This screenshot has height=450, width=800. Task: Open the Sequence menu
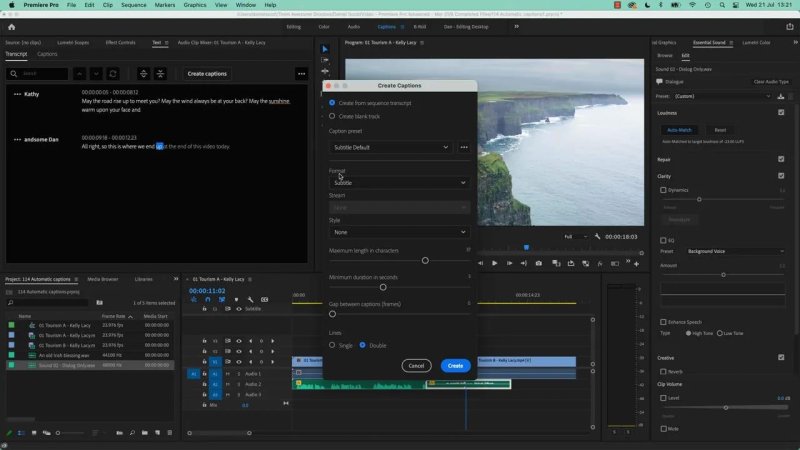click(x=134, y=5)
